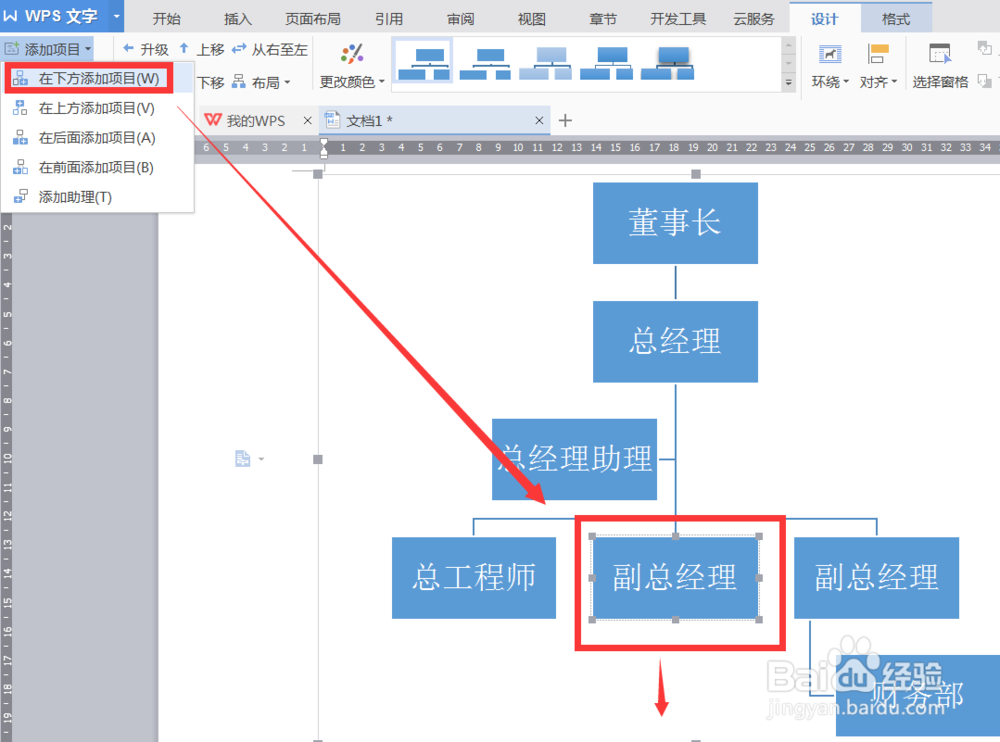
Task: Click the new document plus tab
Action: (x=565, y=120)
